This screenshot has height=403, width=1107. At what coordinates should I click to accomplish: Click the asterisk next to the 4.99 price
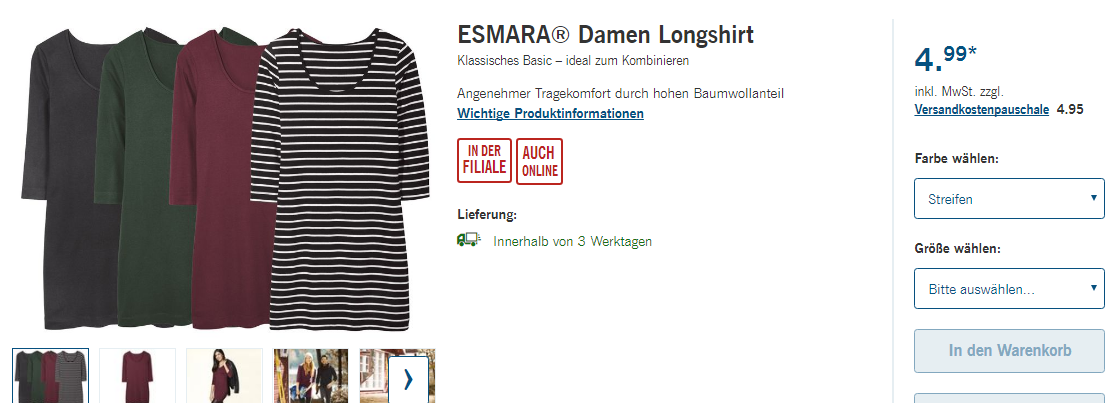[972, 52]
